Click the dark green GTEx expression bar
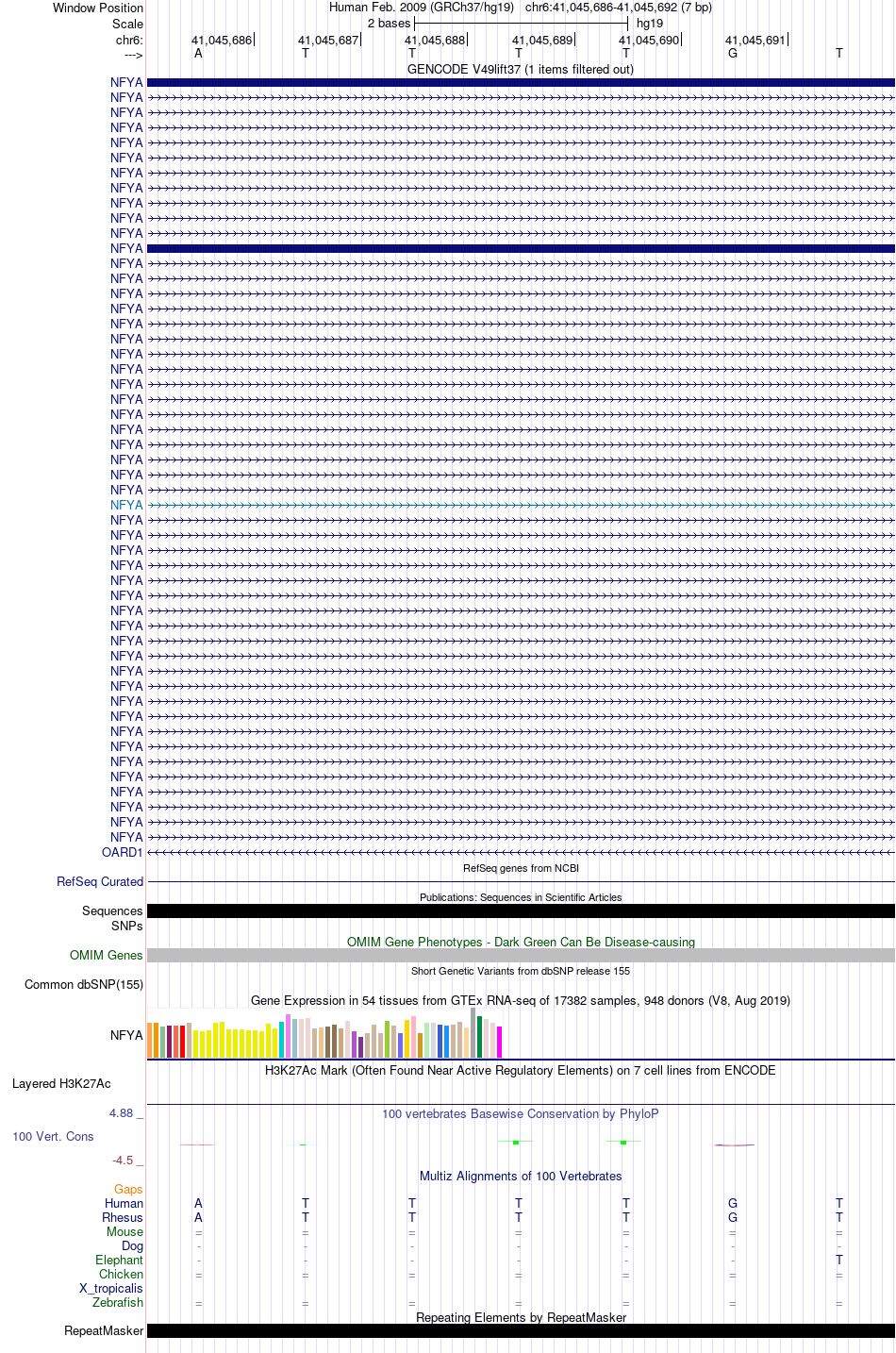896x1353 pixels. pos(480,1037)
